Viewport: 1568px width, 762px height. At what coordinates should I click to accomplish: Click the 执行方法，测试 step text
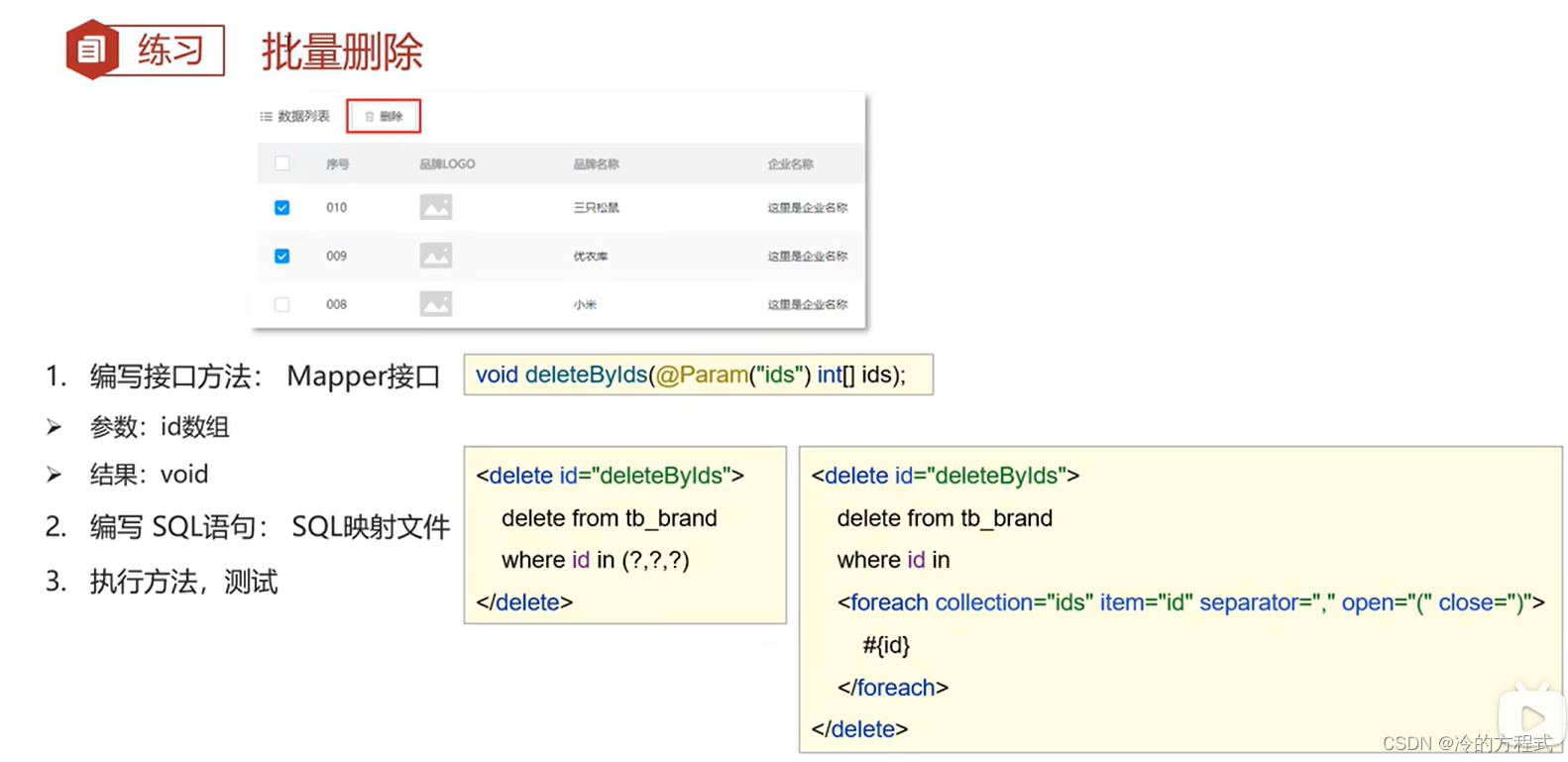183,582
